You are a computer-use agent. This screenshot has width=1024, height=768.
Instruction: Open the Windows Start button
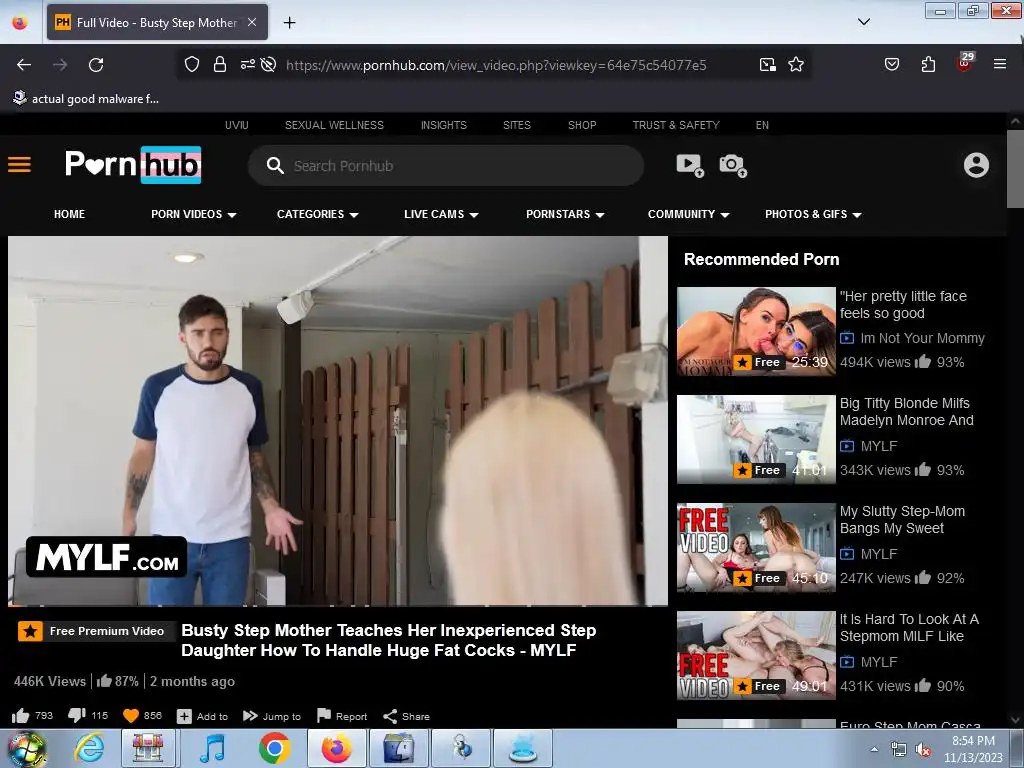[x=26, y=748]
